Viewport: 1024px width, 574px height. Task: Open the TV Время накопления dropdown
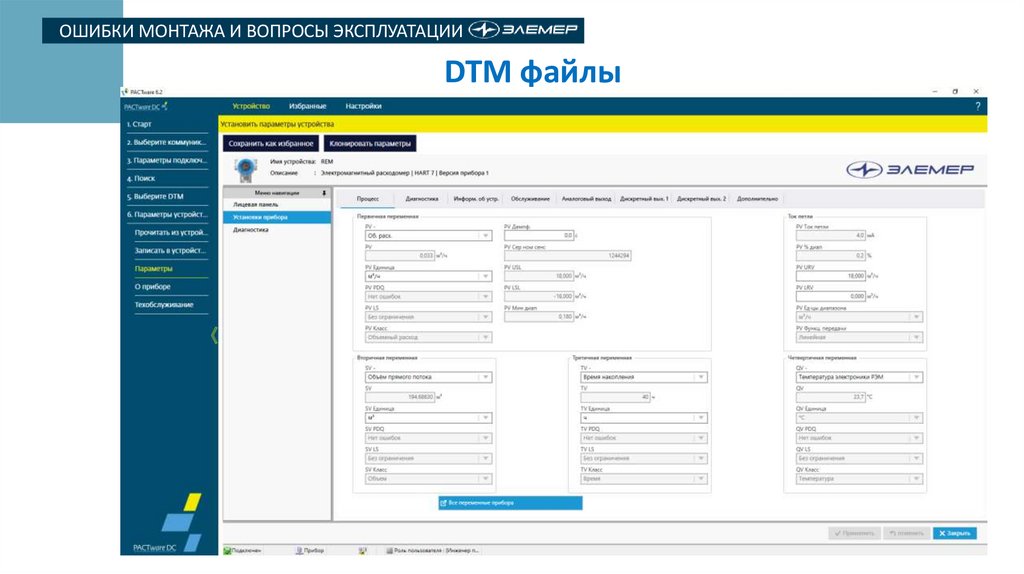pyautogui.click(x=701, y=377)
